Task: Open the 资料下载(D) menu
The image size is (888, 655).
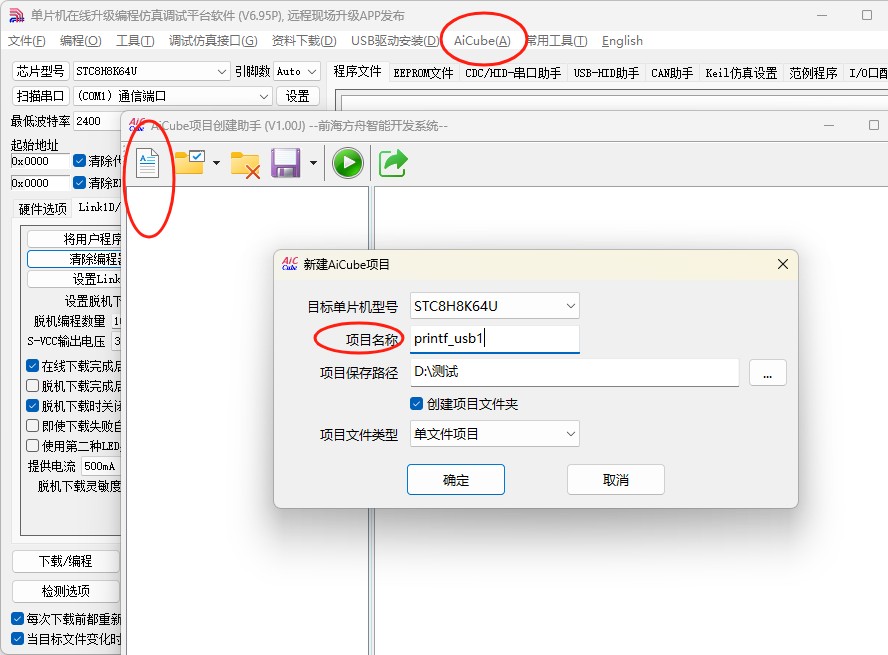Action: [x=304, y=41]
